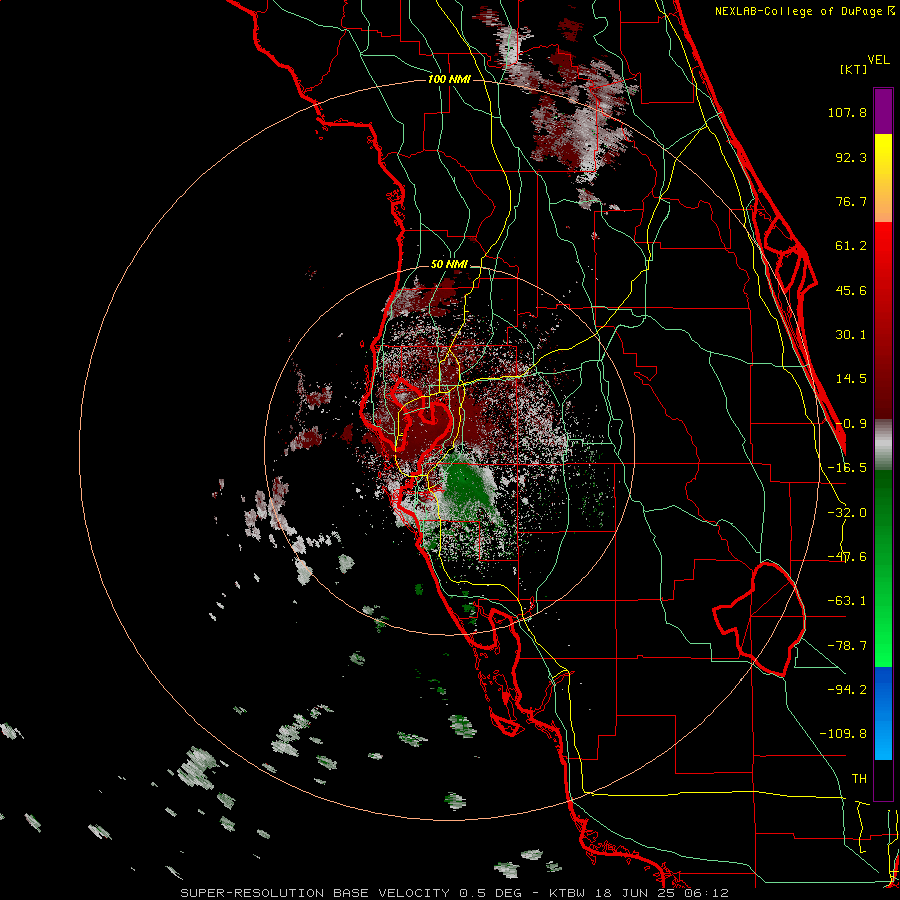Click the 76.7 velocity scale value
900x900 pixels.
(x=851, y=201)
